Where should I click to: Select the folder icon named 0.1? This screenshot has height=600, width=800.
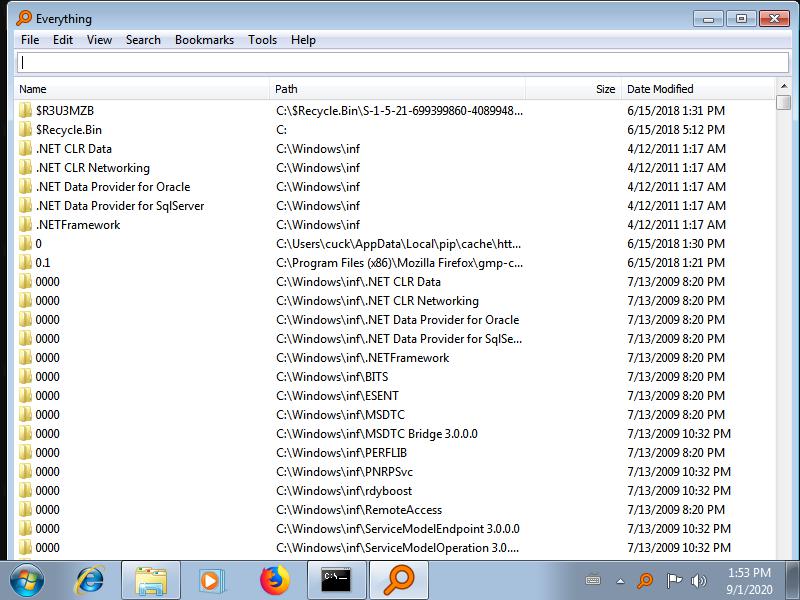coord(25,263)
